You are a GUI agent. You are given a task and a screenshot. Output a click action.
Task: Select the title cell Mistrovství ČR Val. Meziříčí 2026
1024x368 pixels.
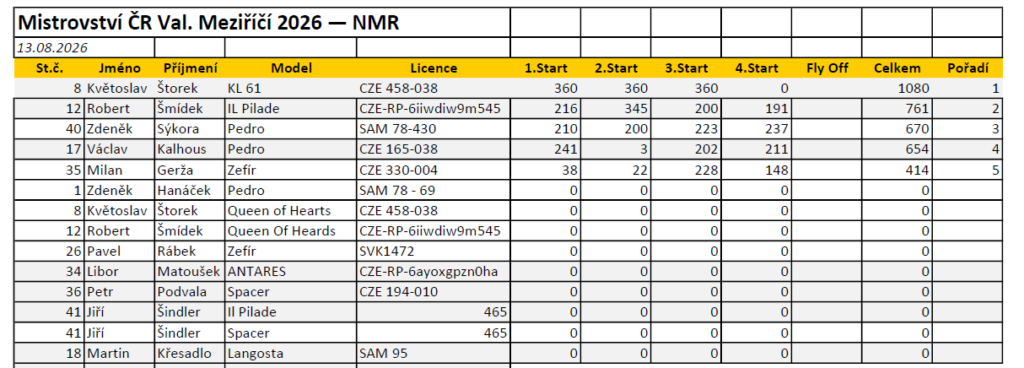click(x=262, y=23)
